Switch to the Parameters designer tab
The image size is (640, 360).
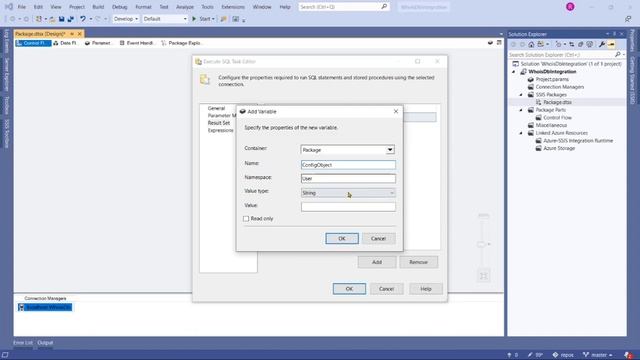click(x=98, y=43)
